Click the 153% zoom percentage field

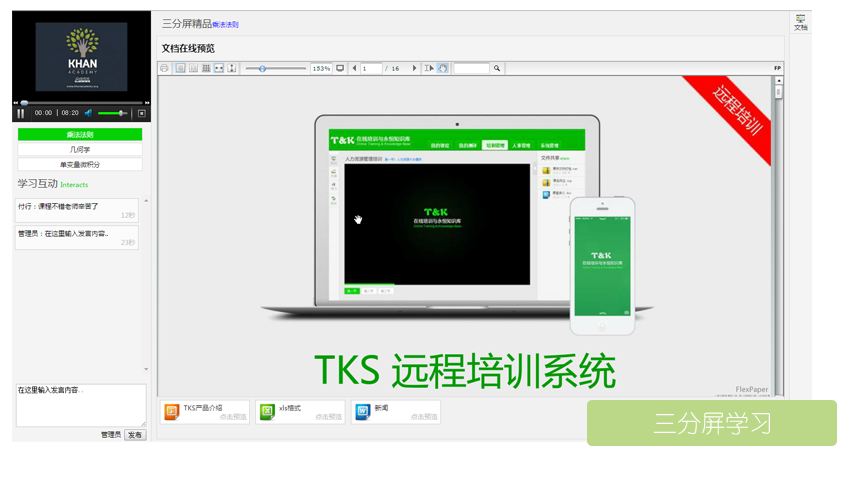click(321, 69)
